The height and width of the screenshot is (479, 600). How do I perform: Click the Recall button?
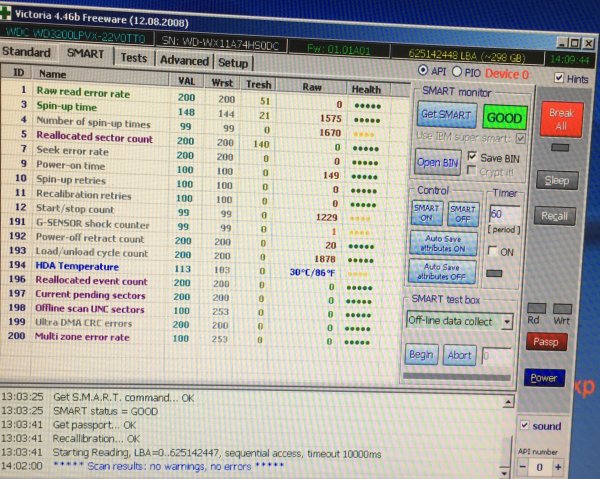tap(555, 216)
